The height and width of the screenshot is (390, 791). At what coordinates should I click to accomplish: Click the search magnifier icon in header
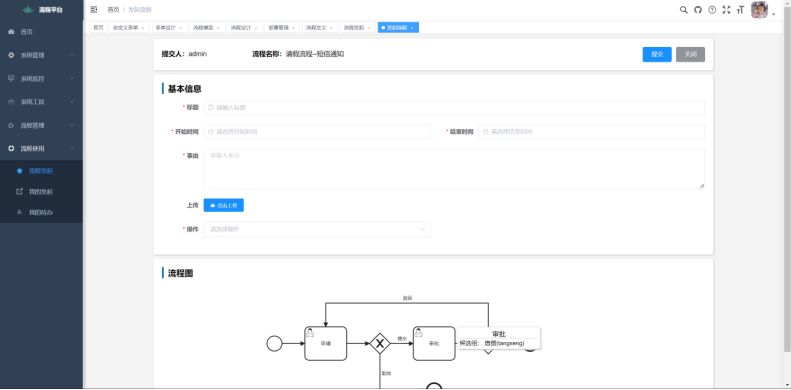pyautogui.click(x=684, y=10)
